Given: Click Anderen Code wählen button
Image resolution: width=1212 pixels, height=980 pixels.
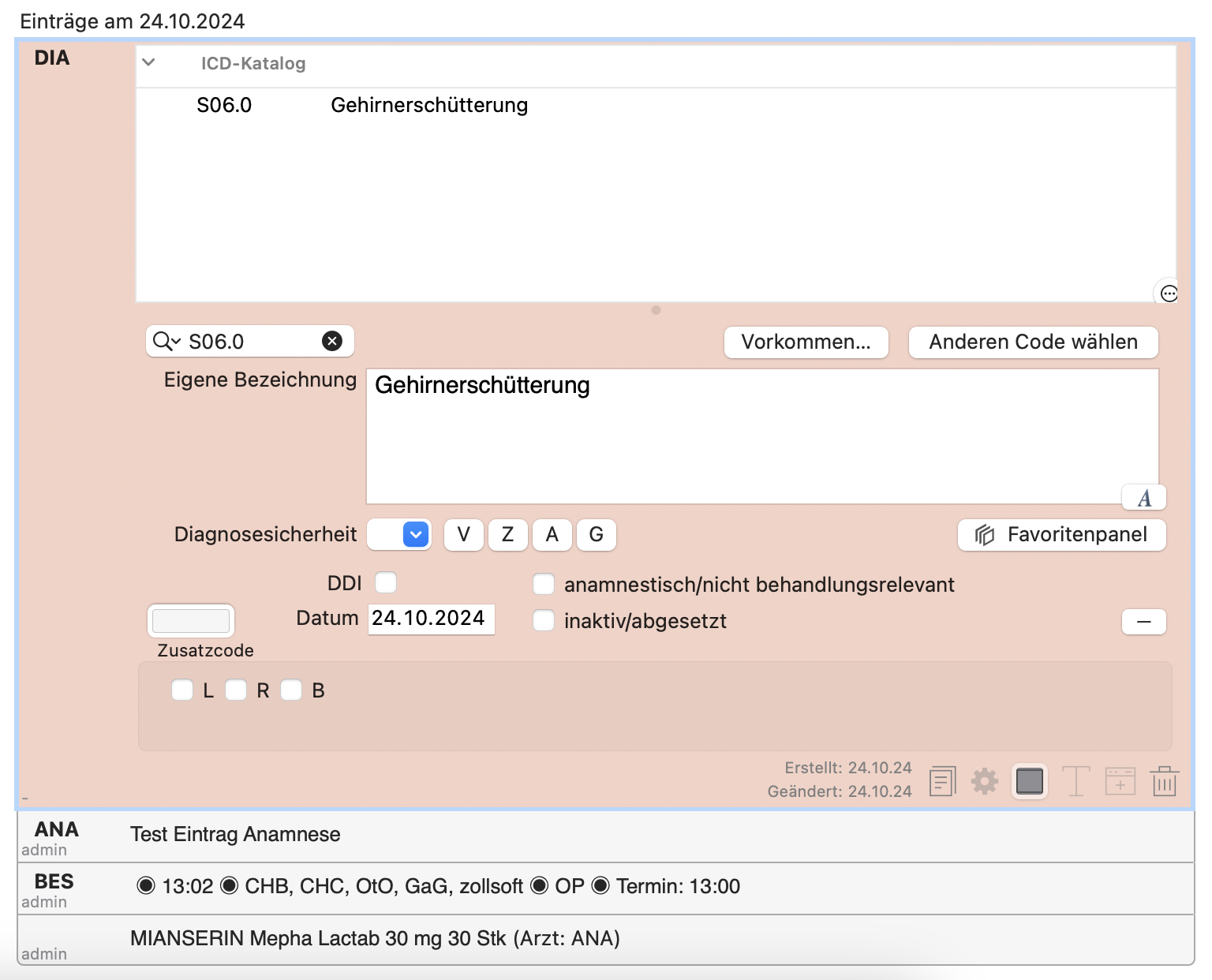Looking at the screenshot, I should pyautogui.click(x=1033, y=342).
